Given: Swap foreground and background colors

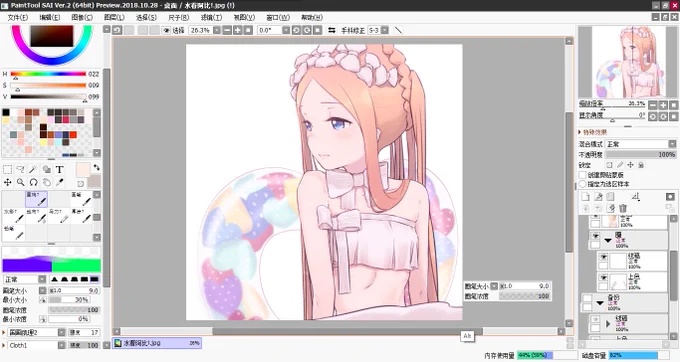Looking at the screenshot, I should coord(96,167).
